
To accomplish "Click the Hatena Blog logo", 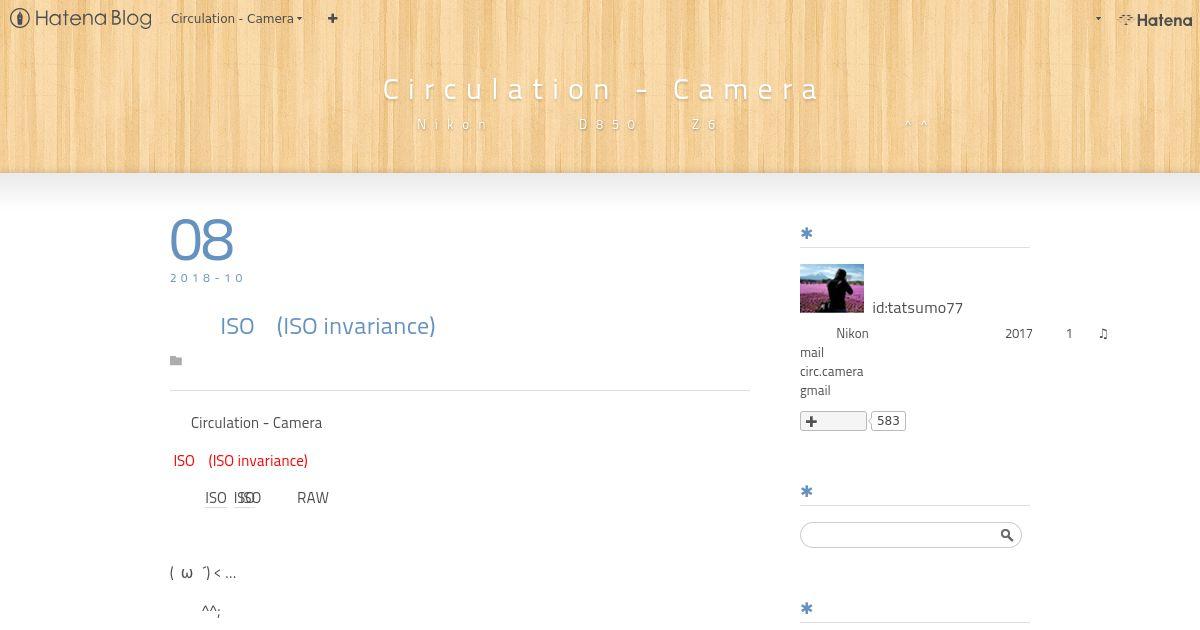I will [x=80, y=18].
